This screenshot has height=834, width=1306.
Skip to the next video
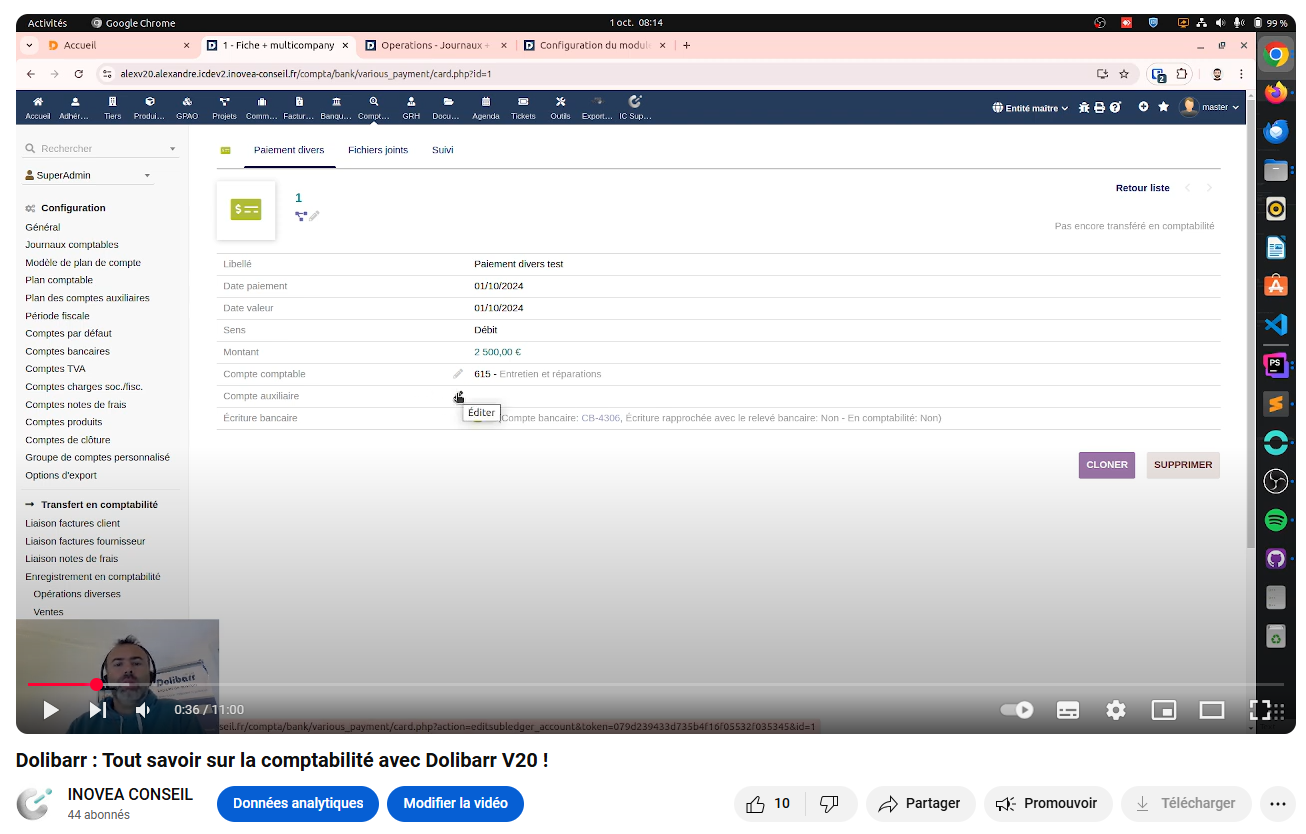98,710
